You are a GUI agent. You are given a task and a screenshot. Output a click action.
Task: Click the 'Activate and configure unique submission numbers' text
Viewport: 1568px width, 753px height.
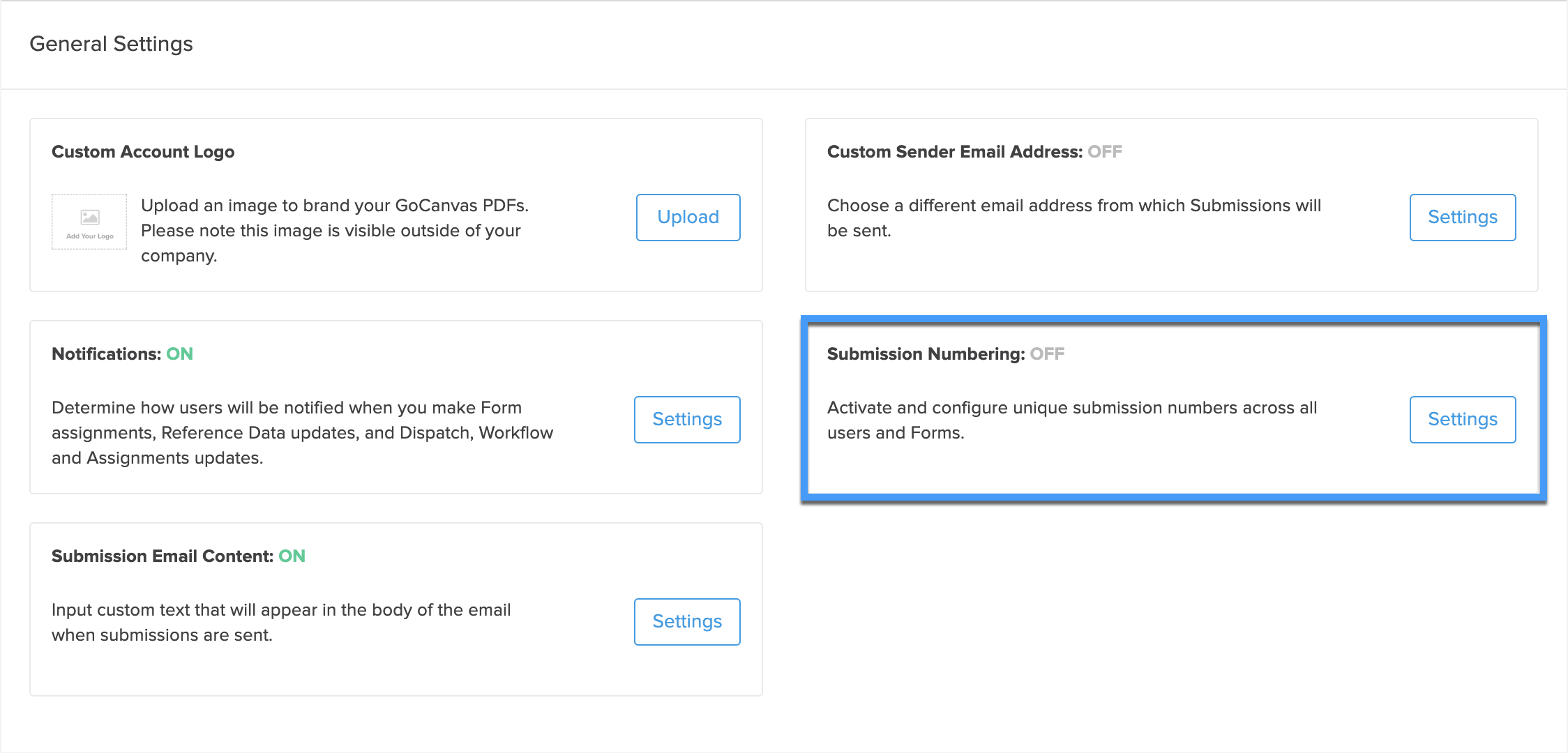pos(1072,420)
